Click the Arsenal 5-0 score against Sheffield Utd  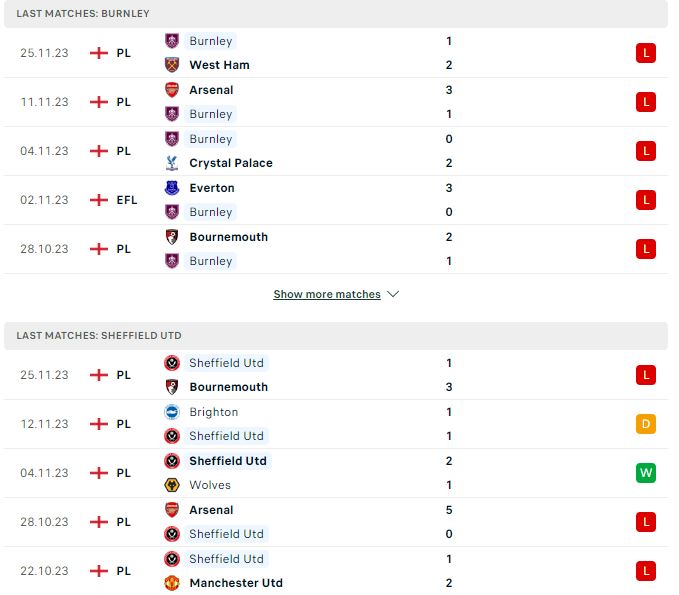[x=449, y=522]
